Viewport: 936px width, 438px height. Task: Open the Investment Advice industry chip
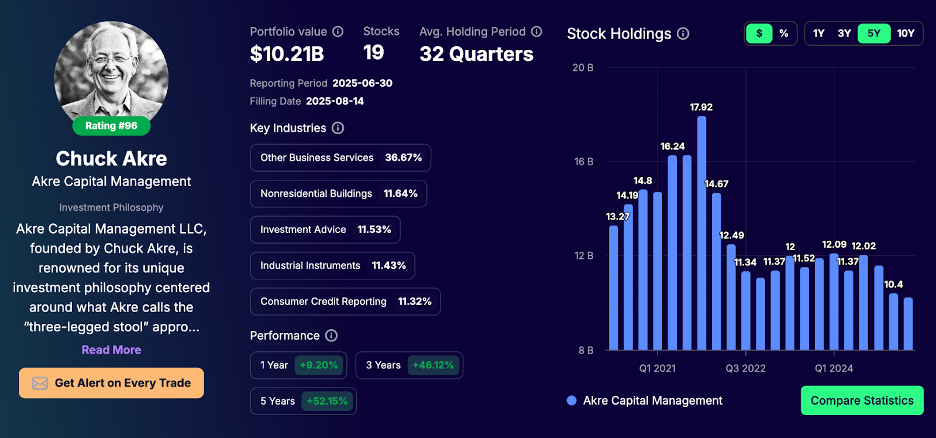[325, 230]
